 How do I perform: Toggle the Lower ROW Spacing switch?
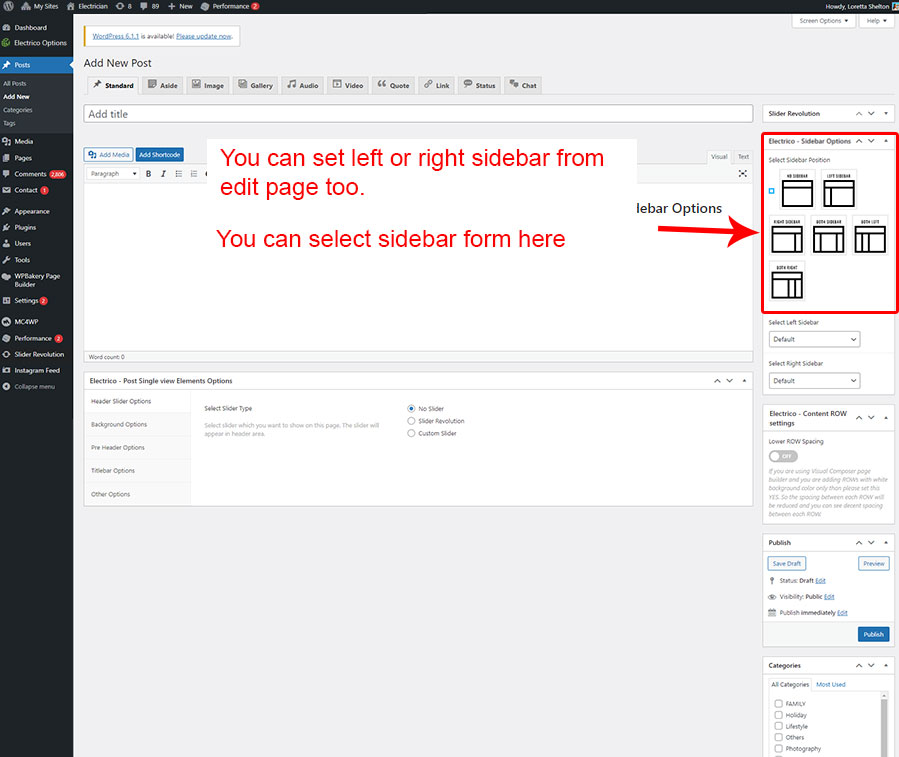click(783, 456)
